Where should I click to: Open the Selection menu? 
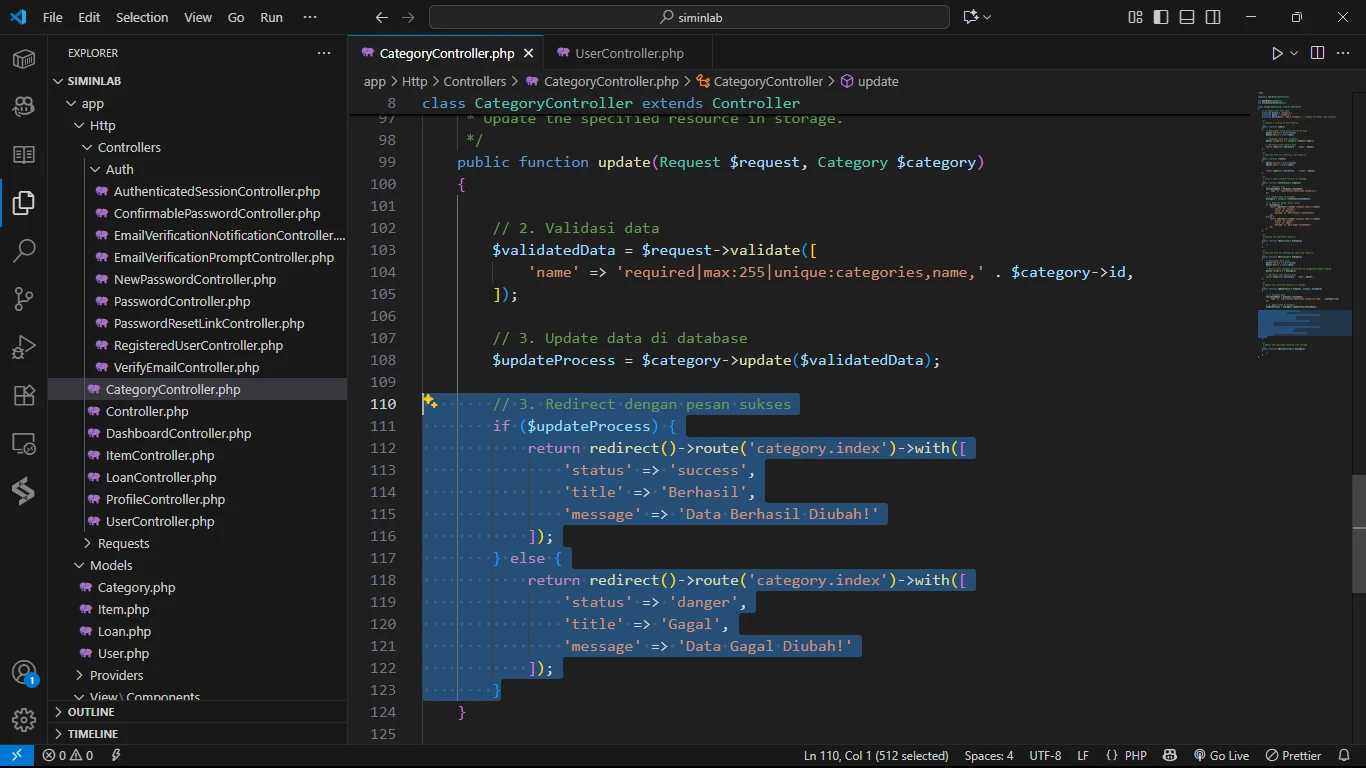[x=142, y=17]
